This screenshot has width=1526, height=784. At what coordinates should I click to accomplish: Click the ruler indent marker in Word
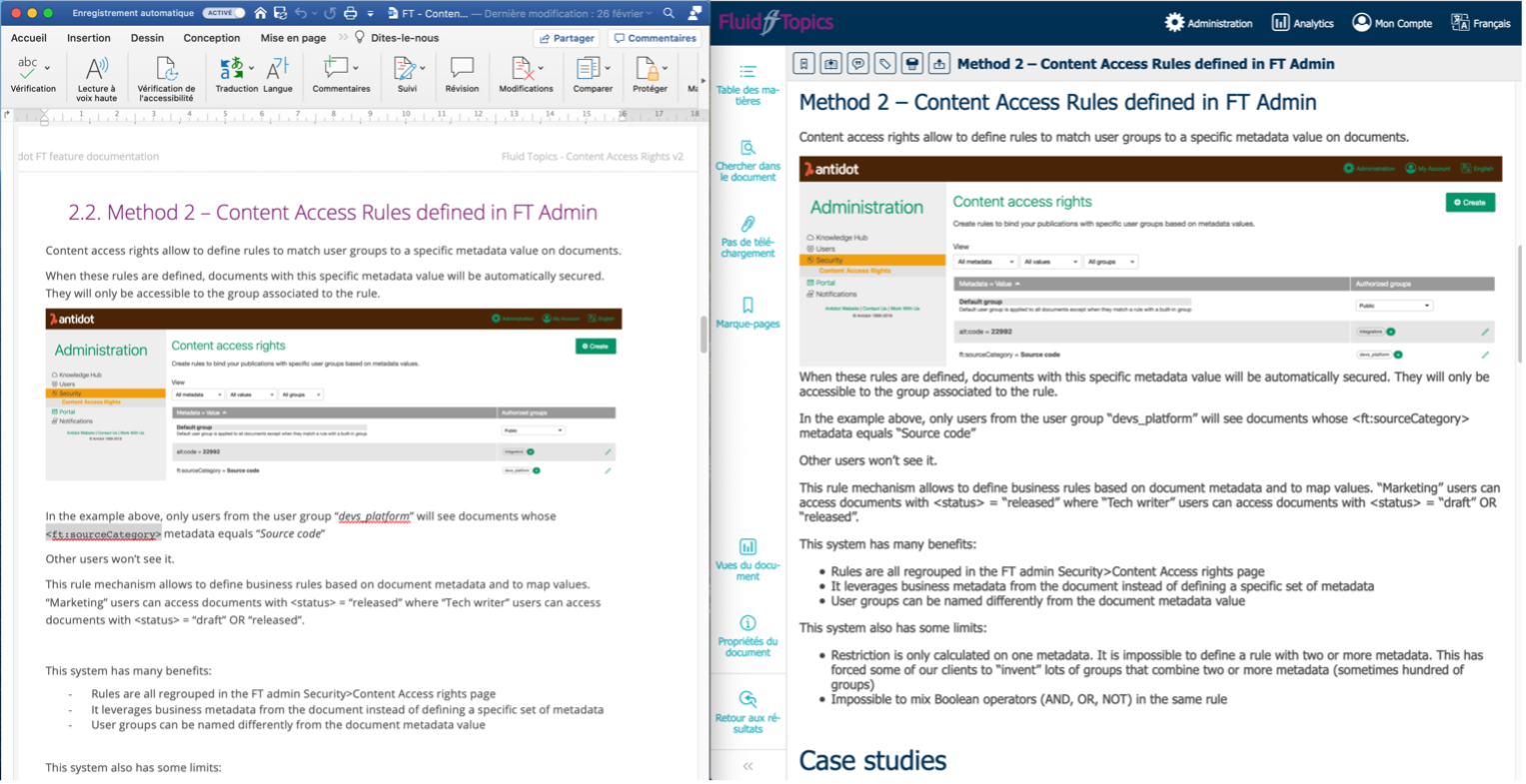tap(44, 119)
